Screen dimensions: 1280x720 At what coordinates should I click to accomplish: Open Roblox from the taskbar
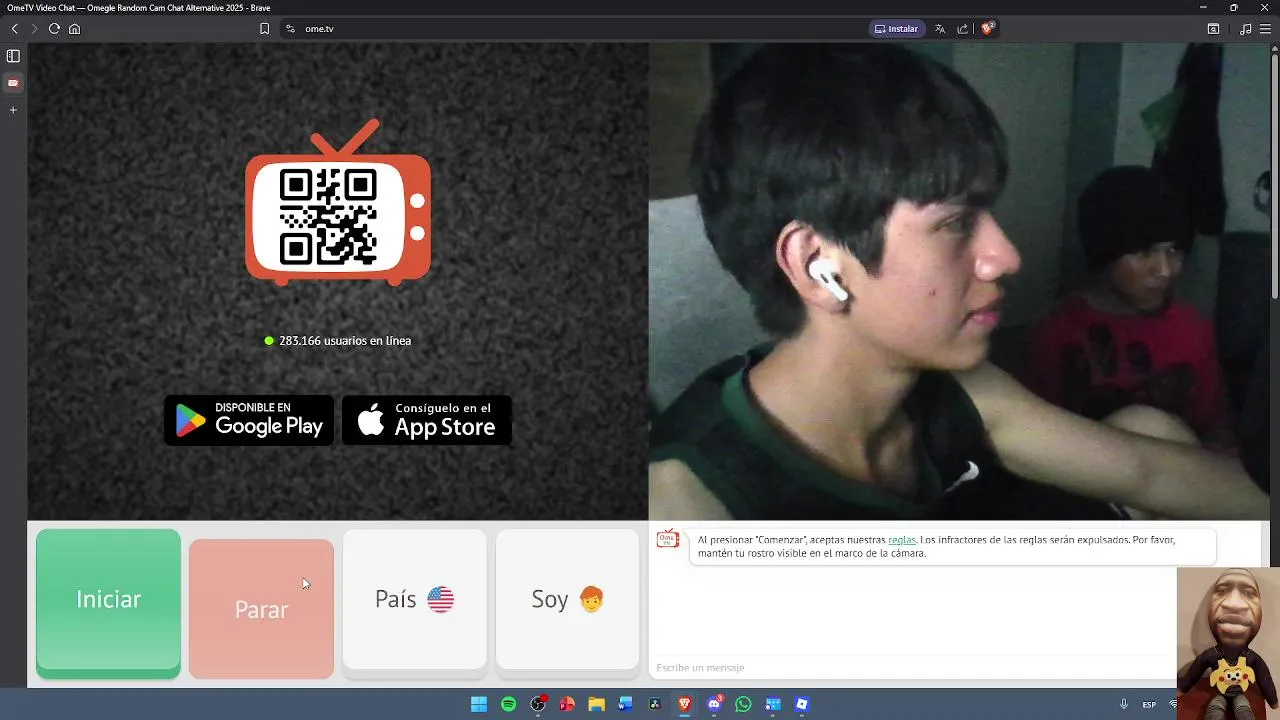pyautogui.click(x=802, y=704)
